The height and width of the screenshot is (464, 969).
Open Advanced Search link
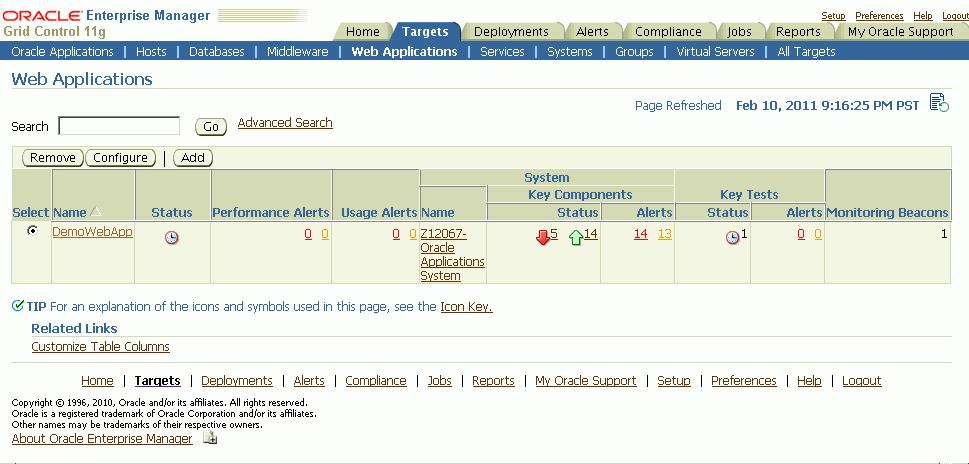point(285,122)
